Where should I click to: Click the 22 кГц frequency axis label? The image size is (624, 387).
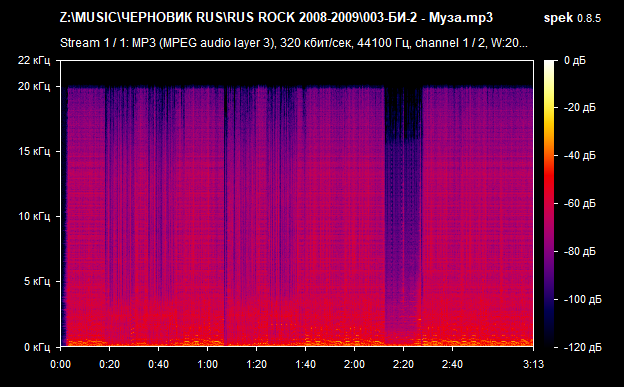pos(34,61)
